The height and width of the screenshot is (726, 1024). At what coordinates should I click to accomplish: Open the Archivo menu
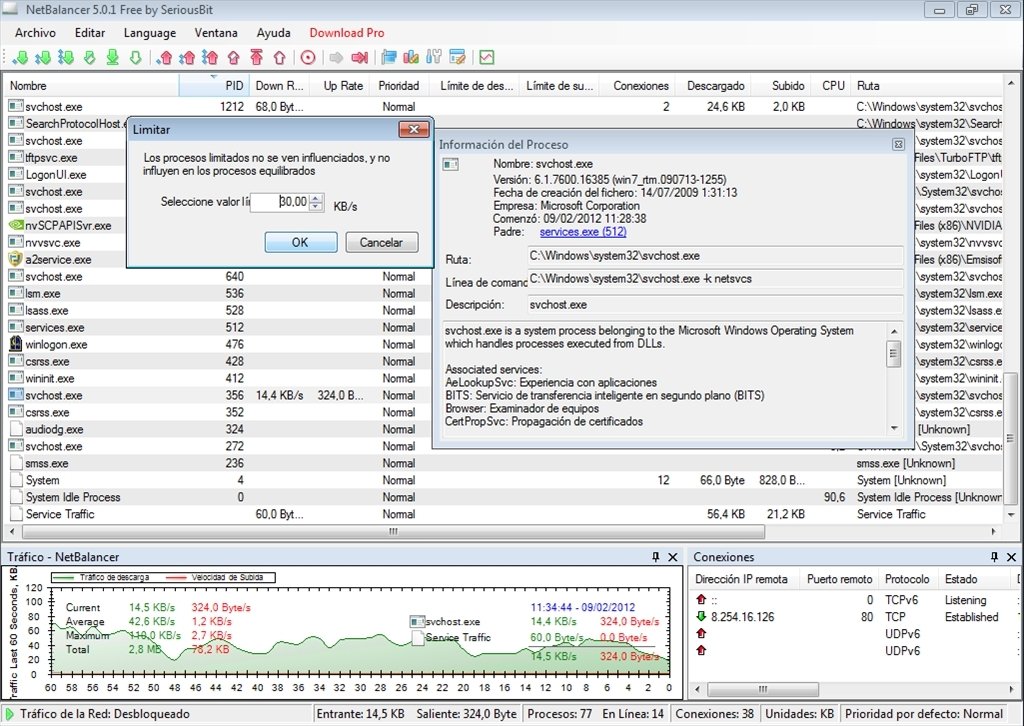point(35,33)
